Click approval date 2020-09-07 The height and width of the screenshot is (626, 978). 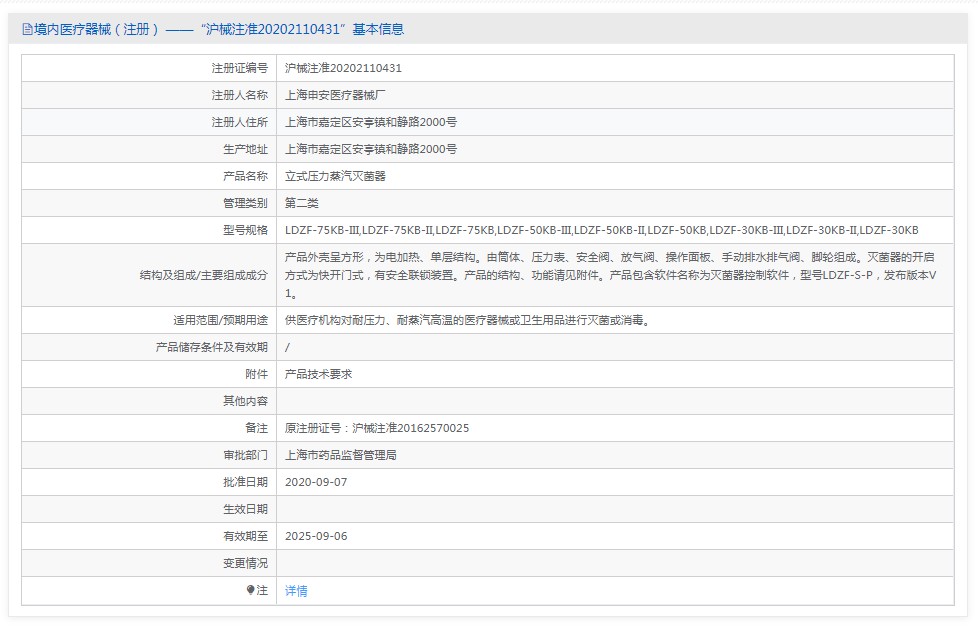coord(316,482)
